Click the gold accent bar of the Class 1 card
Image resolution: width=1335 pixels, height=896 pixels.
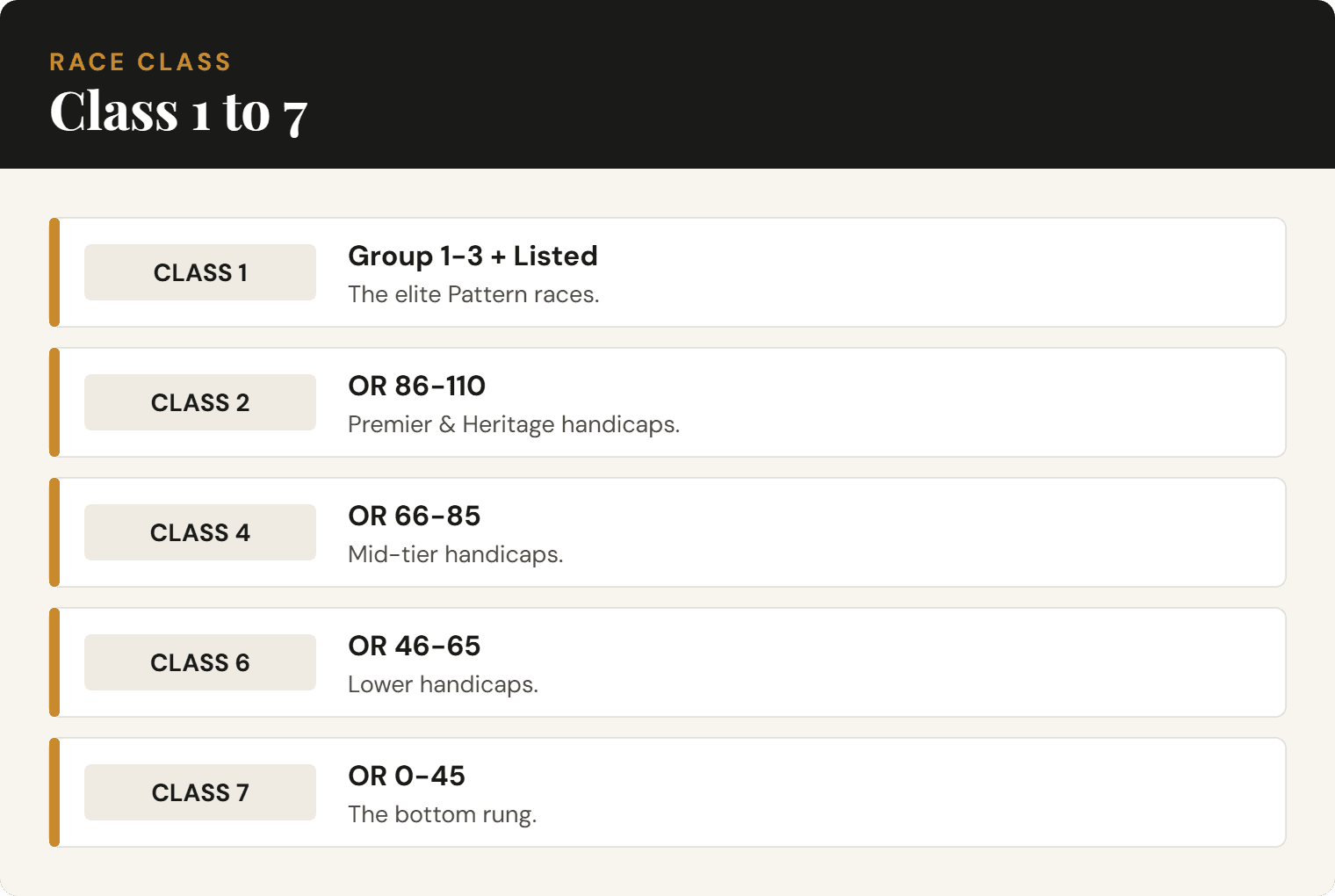pos(54,272)
